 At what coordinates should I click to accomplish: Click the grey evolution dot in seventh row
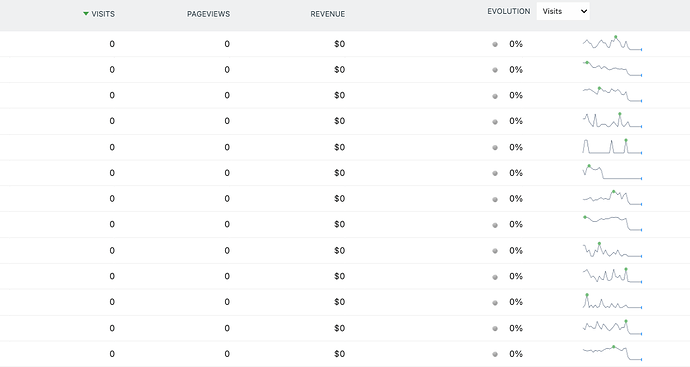495,199
